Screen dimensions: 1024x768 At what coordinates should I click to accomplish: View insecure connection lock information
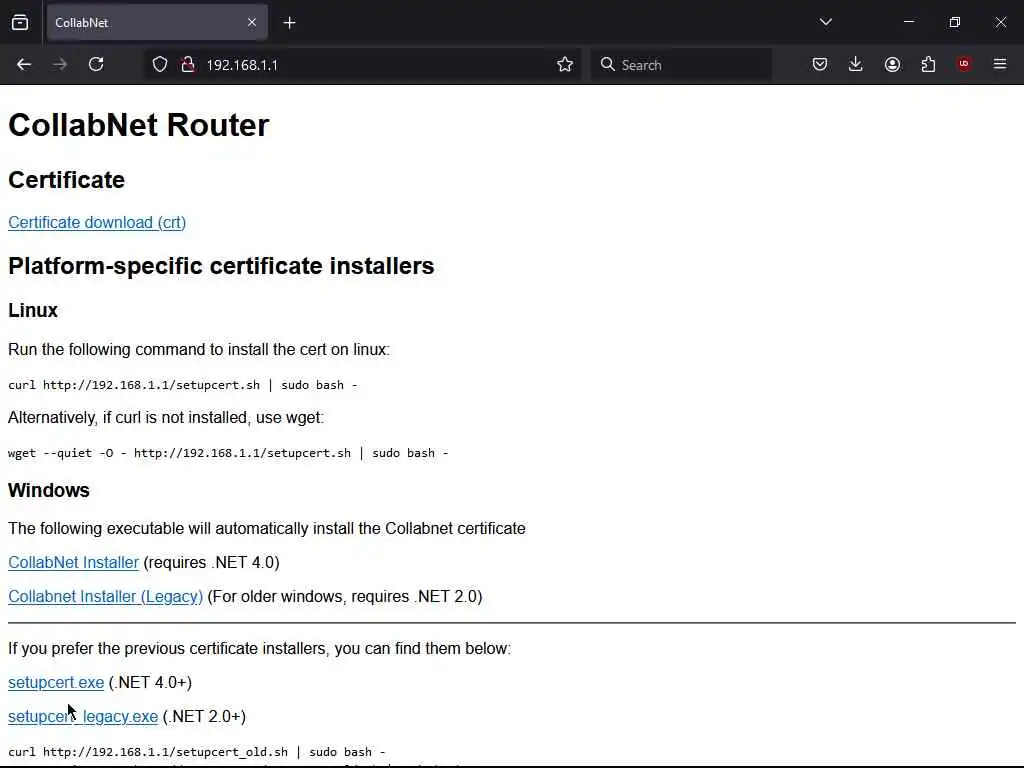(x=188, y=65)
